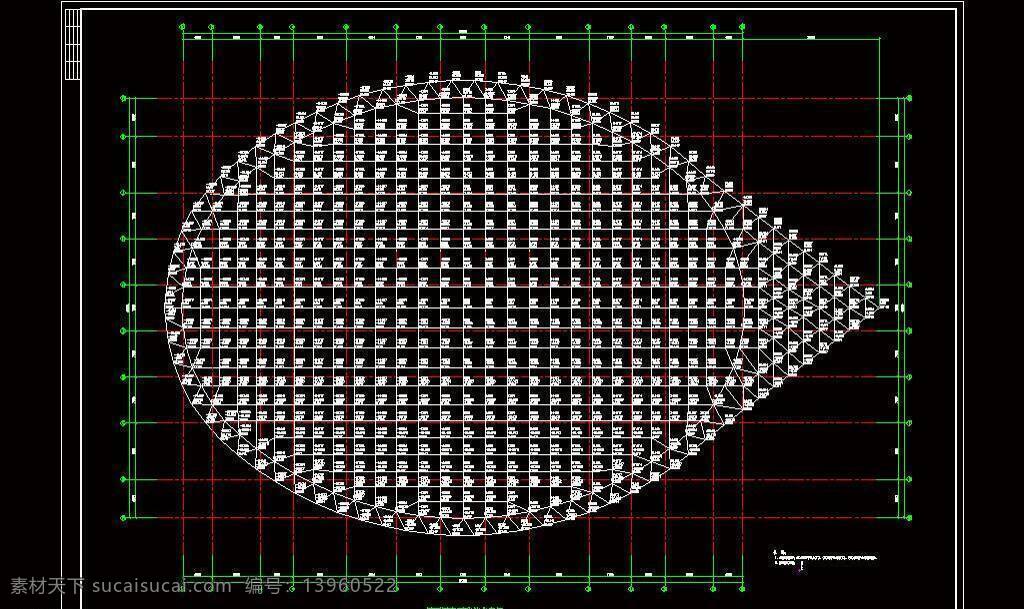Click the sucaisucai.com watermark text

click(x=161, y=586)
